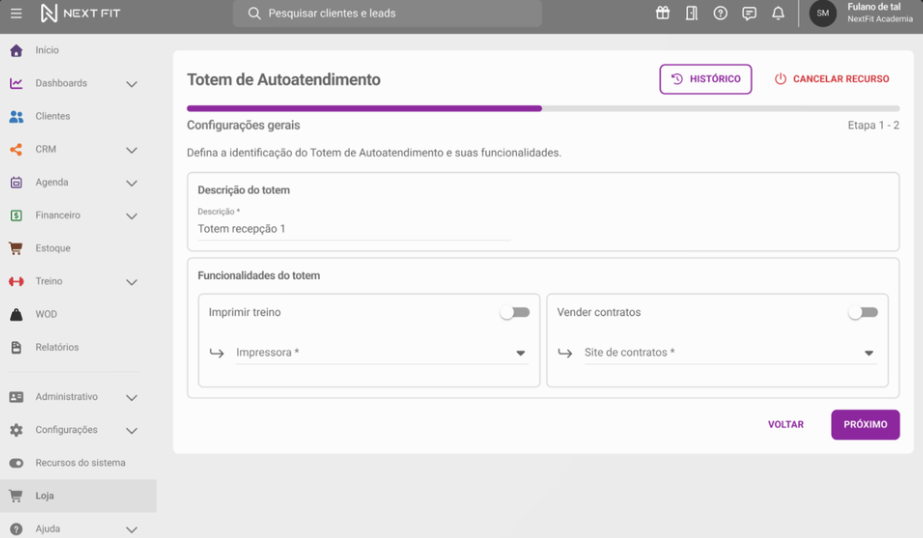
Task: Click the Descrição input field
Action: tap(354, 228)
